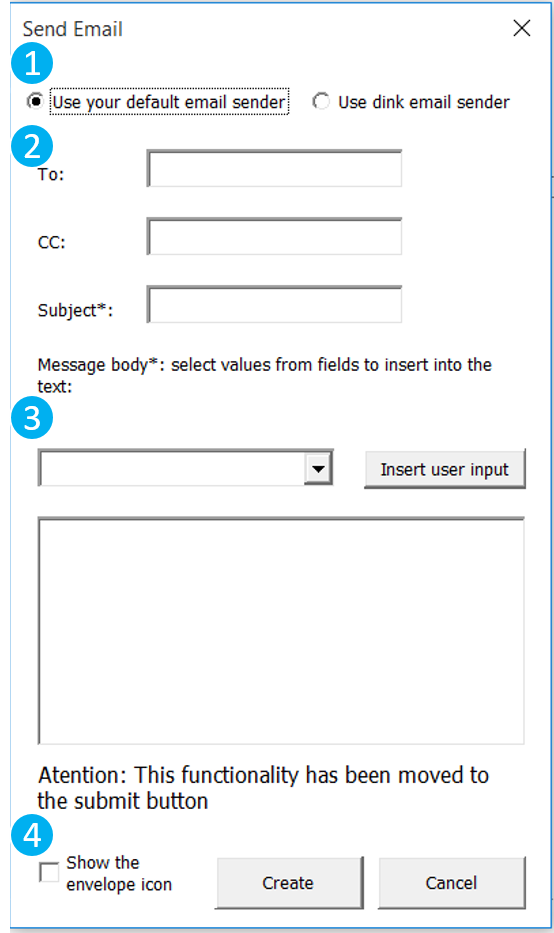Screen dimensions: 554x933
Task: Enable Show the envelope icon checkbox
Action: click(x=49, y=872)
